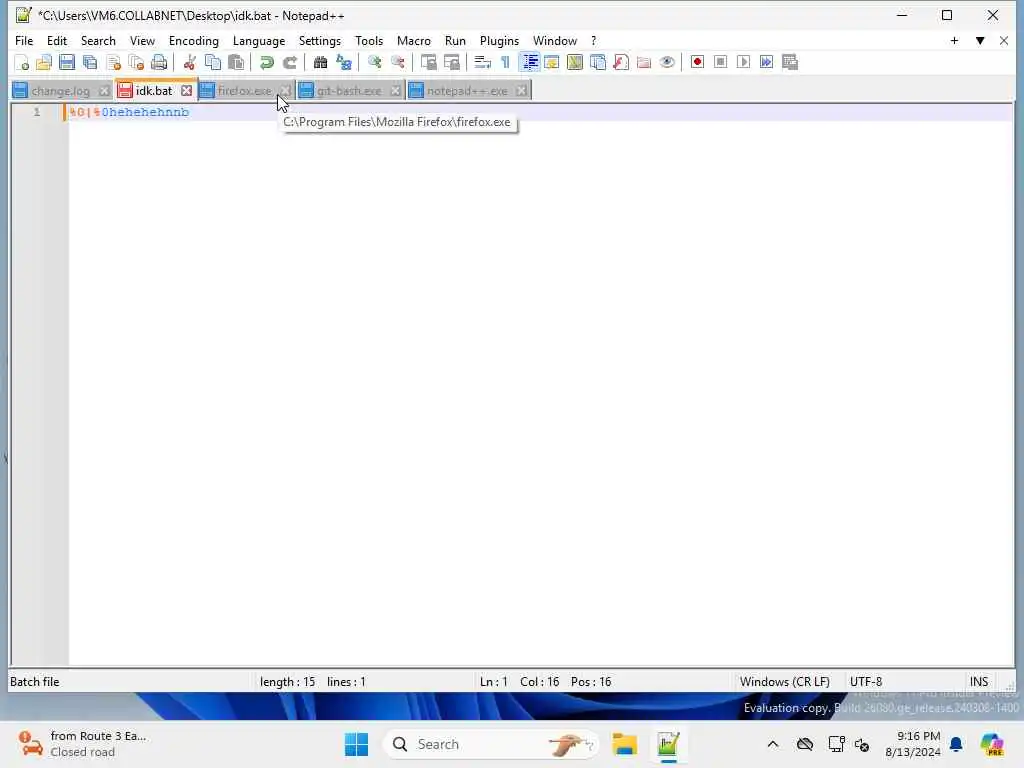This screenshot has height=768, width=1024.
Task: Close the idk.bat tab
Action: (187, 91)
